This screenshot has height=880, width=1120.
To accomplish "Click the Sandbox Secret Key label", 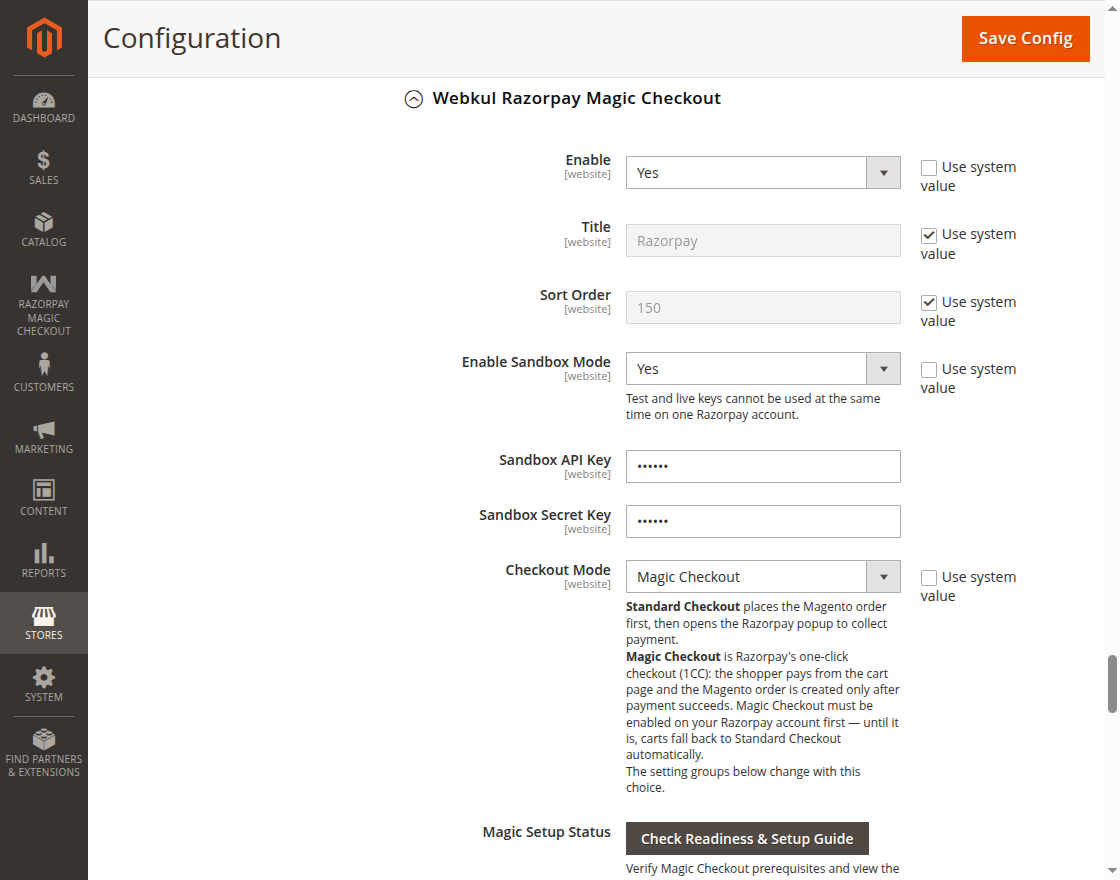I will [x=545, y=515].
